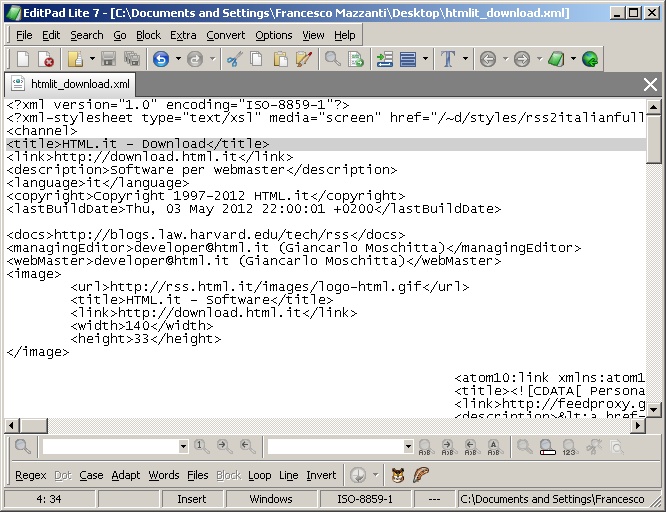Open the Convert menu
The height and width of the screenshot is (512, 666).
tap(226, 35)
